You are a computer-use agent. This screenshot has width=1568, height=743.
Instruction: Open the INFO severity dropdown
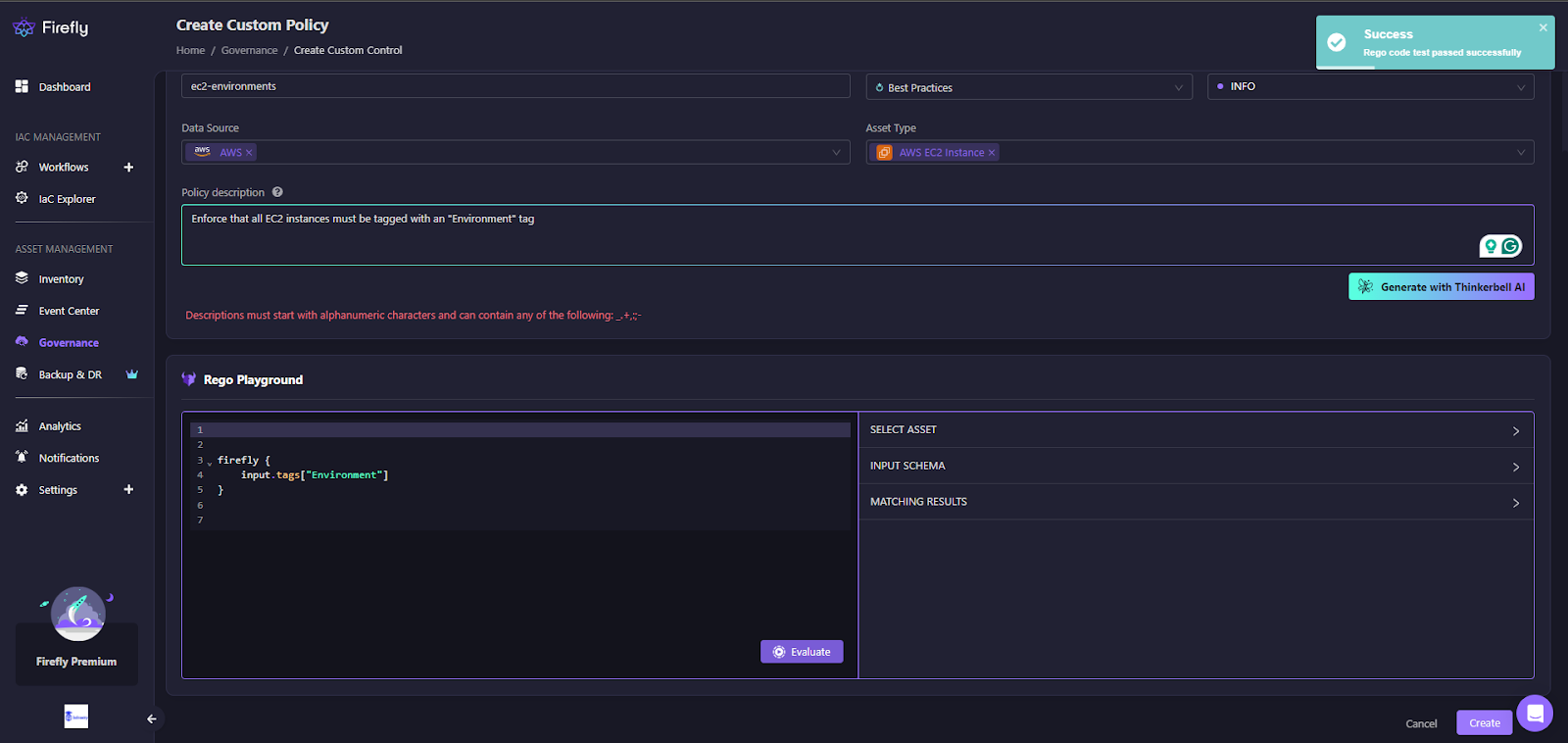click(1371, 86)
